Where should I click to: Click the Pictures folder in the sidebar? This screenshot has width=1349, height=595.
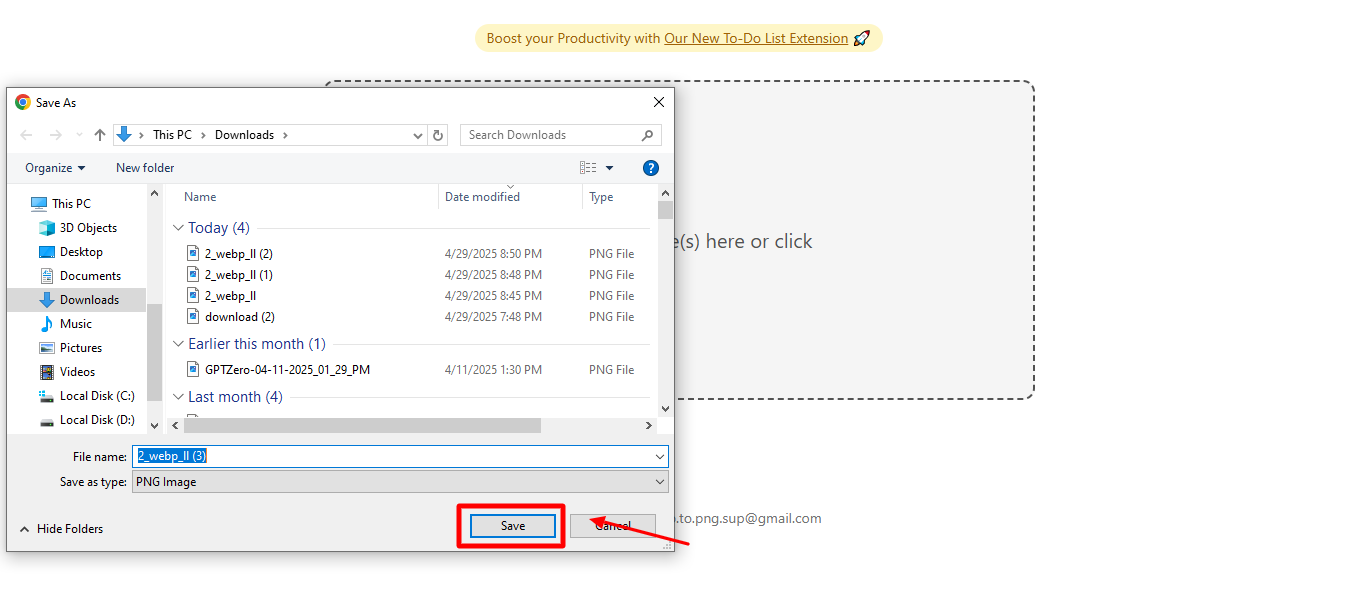81,347
